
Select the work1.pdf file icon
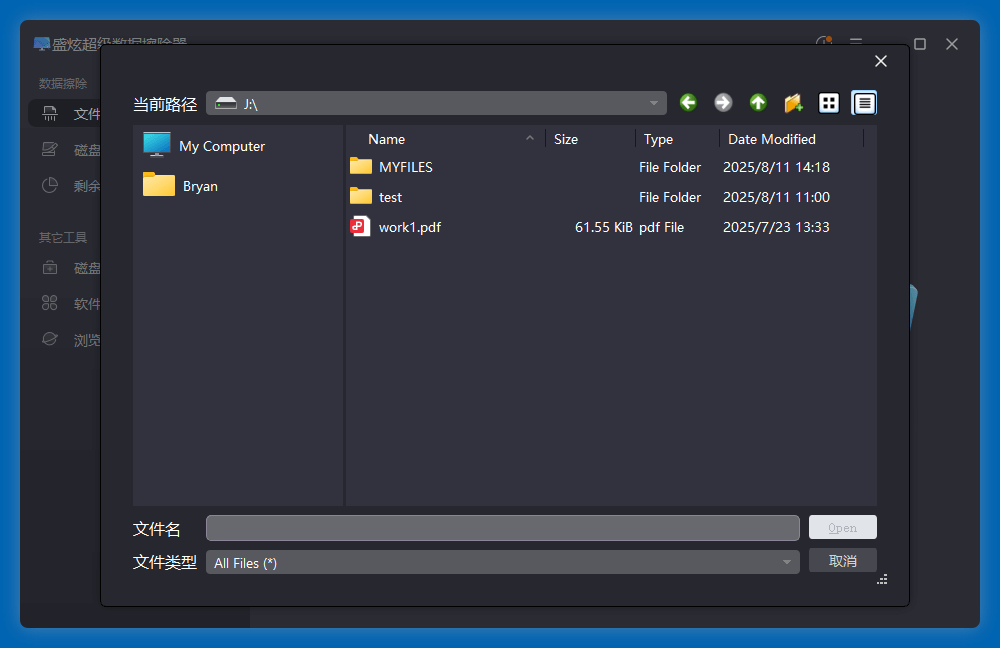click(x=360, y=227)
